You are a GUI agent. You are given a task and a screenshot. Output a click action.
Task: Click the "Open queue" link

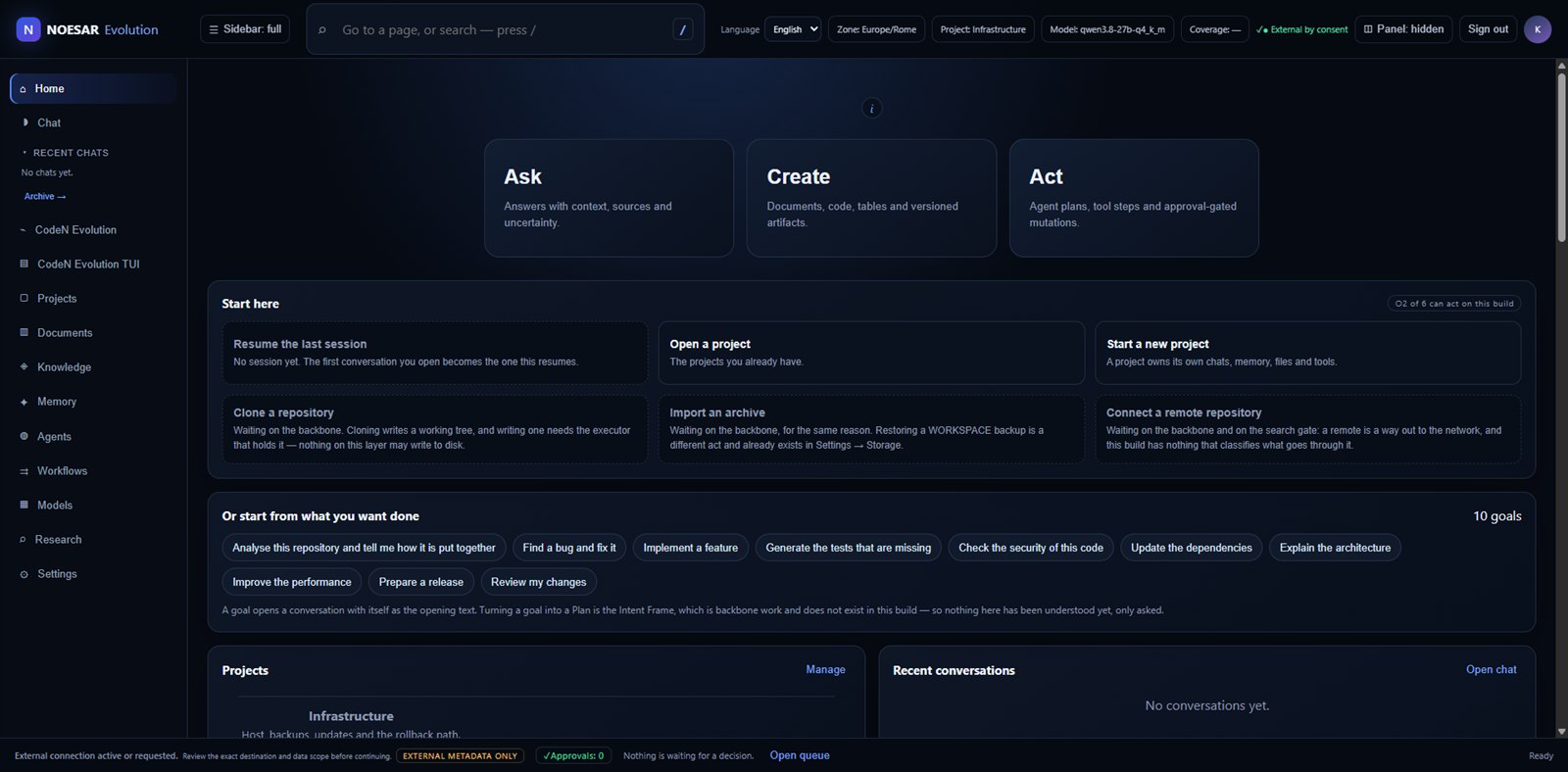800,755
